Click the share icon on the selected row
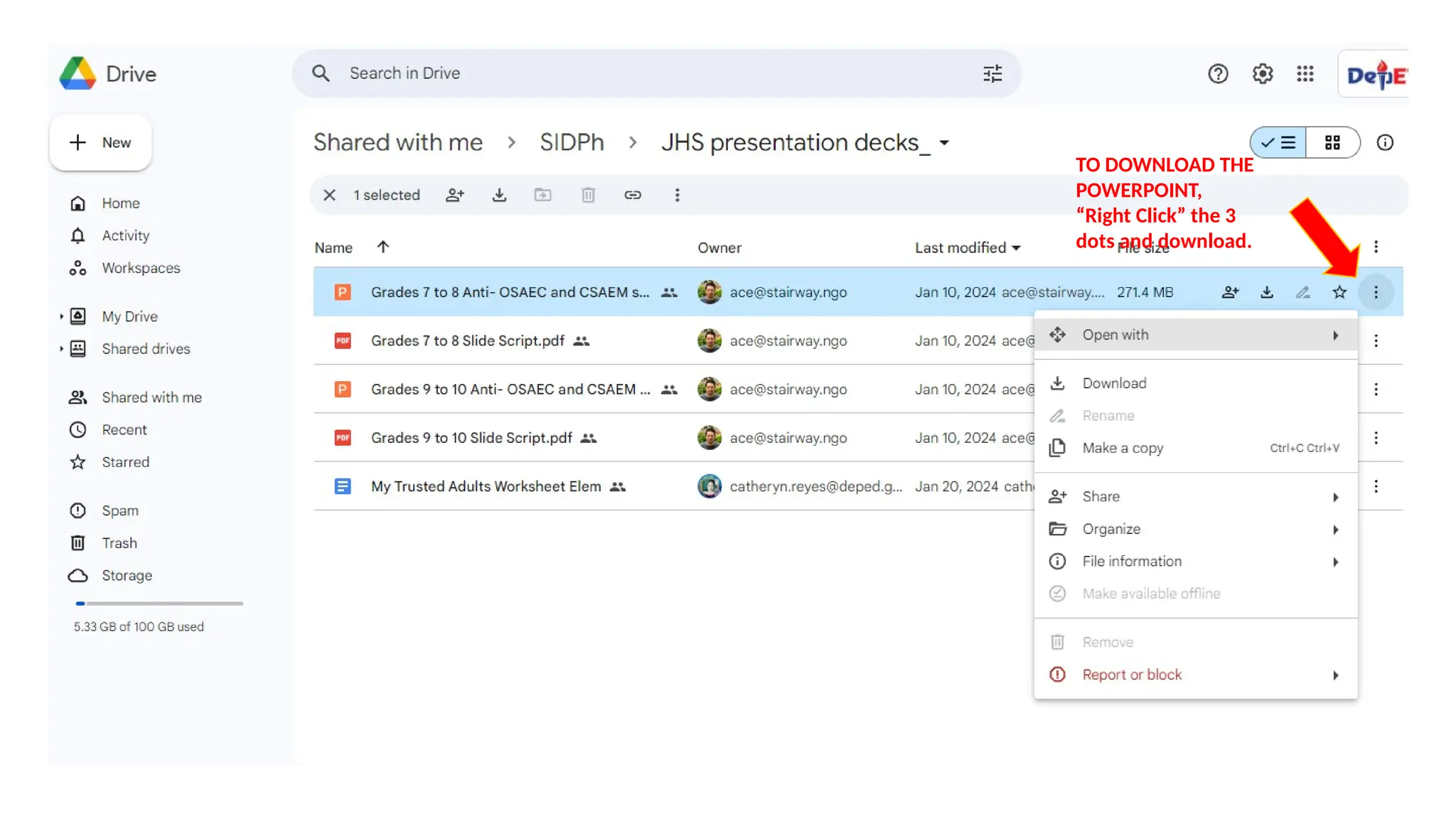 click(x=1230, y=292)
